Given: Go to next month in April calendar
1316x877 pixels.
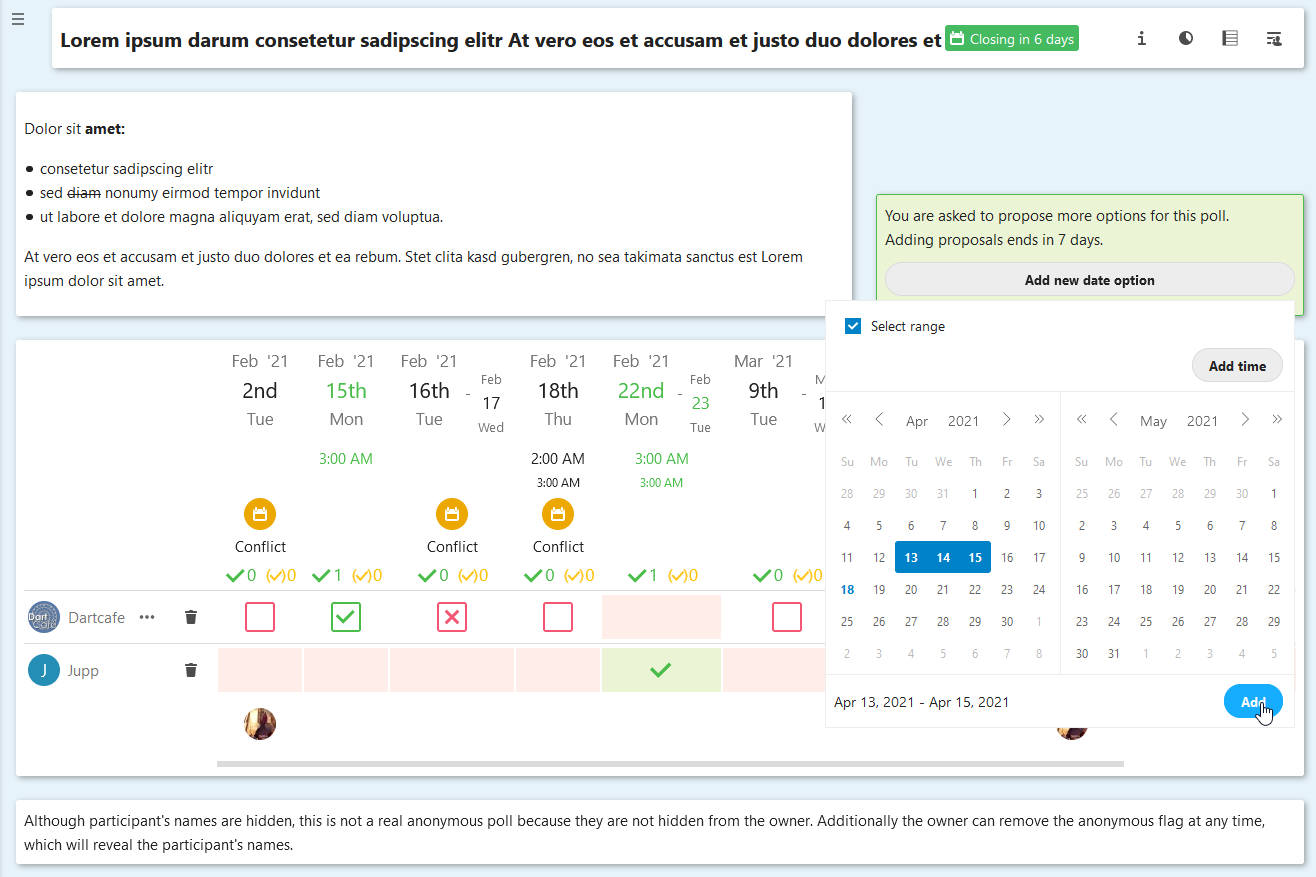Looking at the screenshot, I should tap(1007, 419).
